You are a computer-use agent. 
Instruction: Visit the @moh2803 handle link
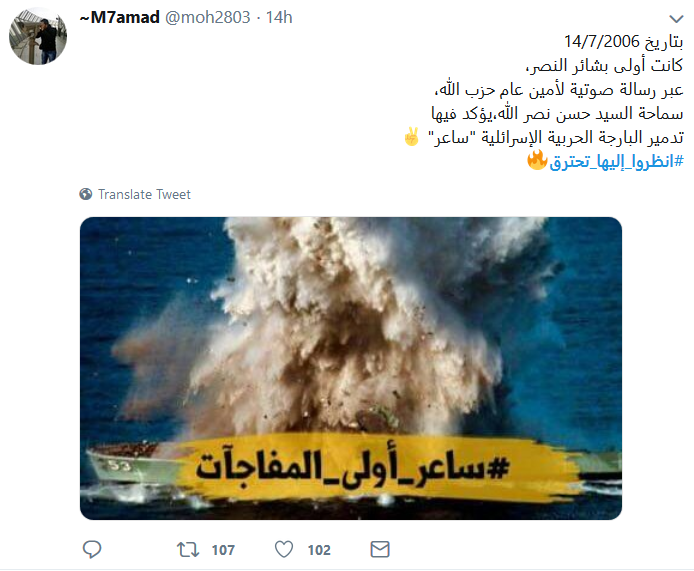208,17
